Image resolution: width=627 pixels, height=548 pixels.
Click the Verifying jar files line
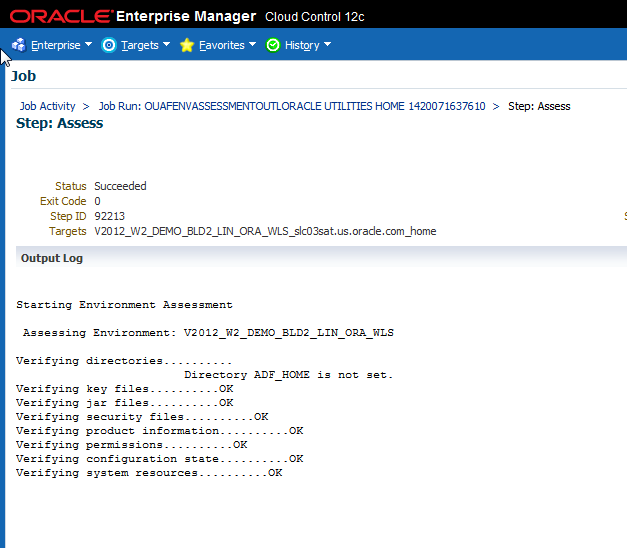pos(125,403)
